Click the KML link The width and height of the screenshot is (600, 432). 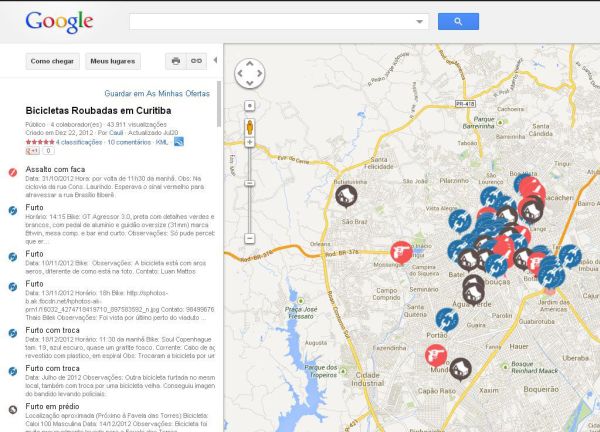coord(162,142)
